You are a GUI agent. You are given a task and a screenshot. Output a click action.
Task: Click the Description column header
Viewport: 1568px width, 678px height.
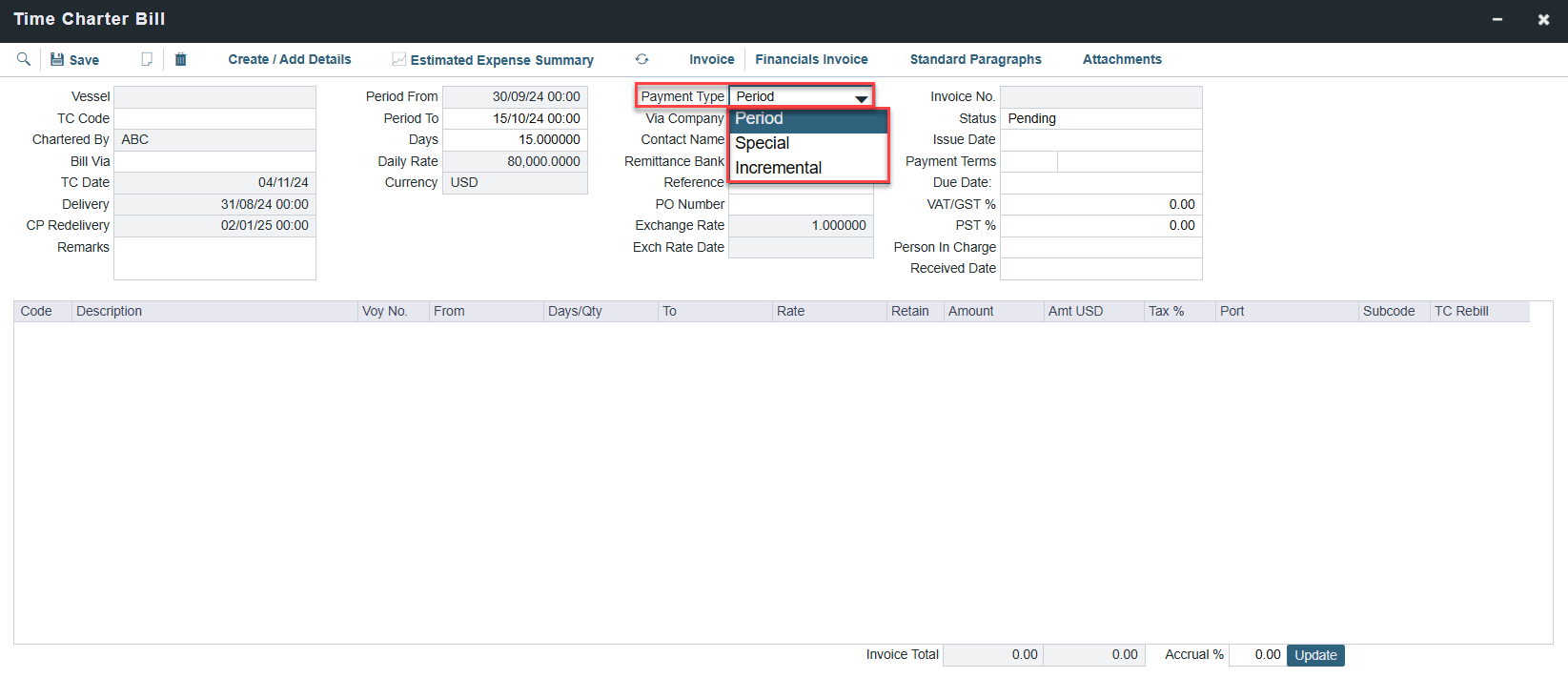click(x=110, y=311)
